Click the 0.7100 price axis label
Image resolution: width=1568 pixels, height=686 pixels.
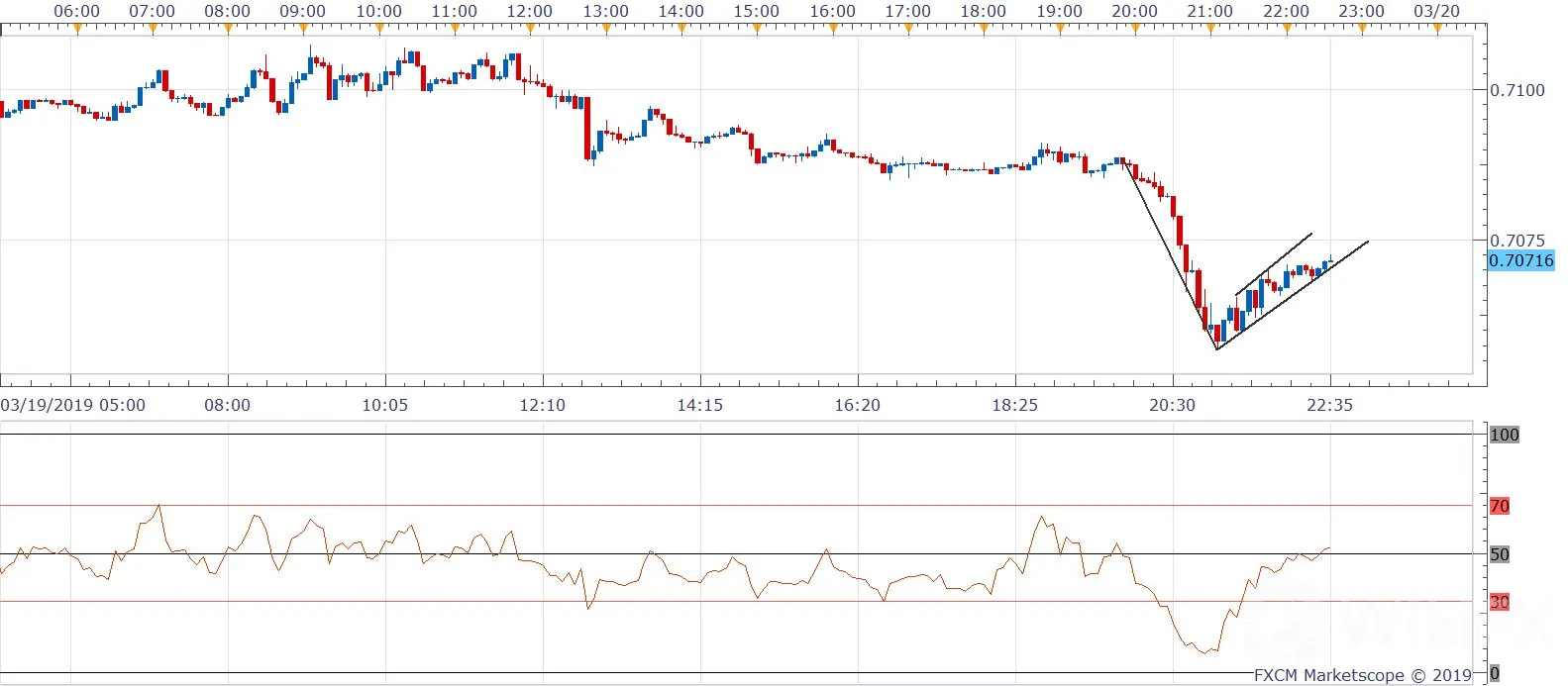(x=1516, y=90)
